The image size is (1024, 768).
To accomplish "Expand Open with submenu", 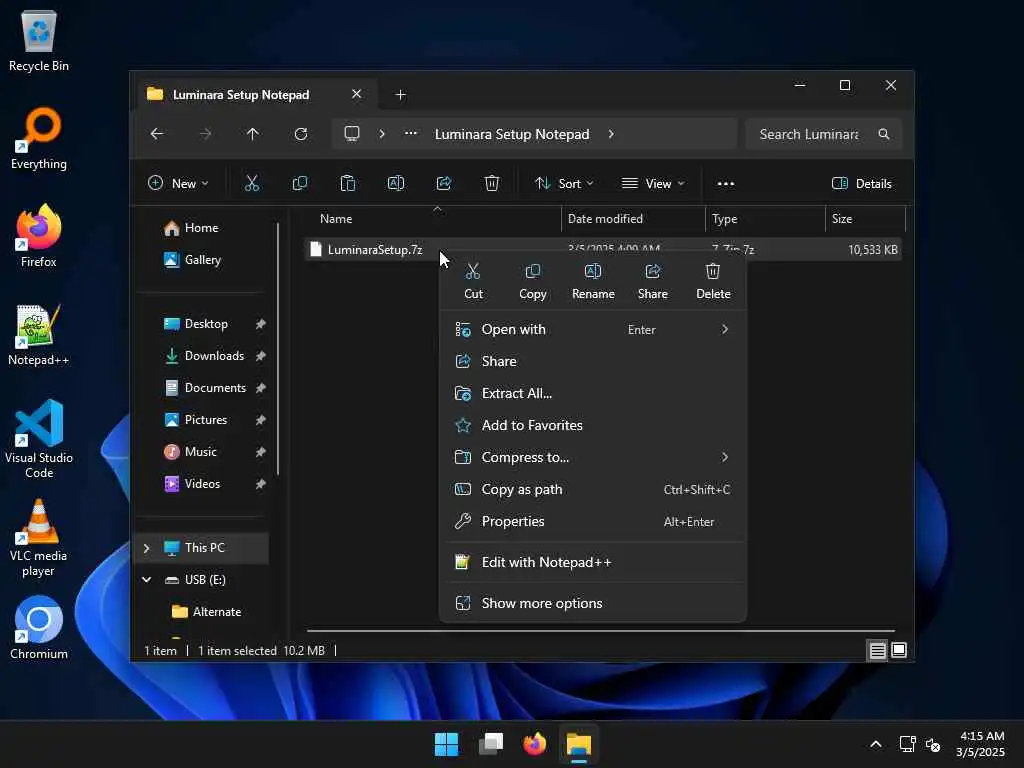I will pos(724,329).
